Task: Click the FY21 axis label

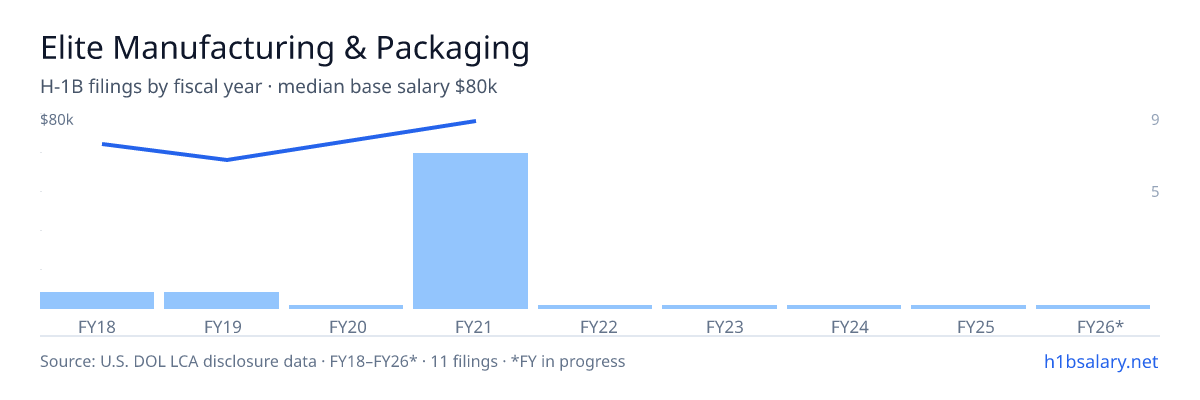Action: click(470, 327)
